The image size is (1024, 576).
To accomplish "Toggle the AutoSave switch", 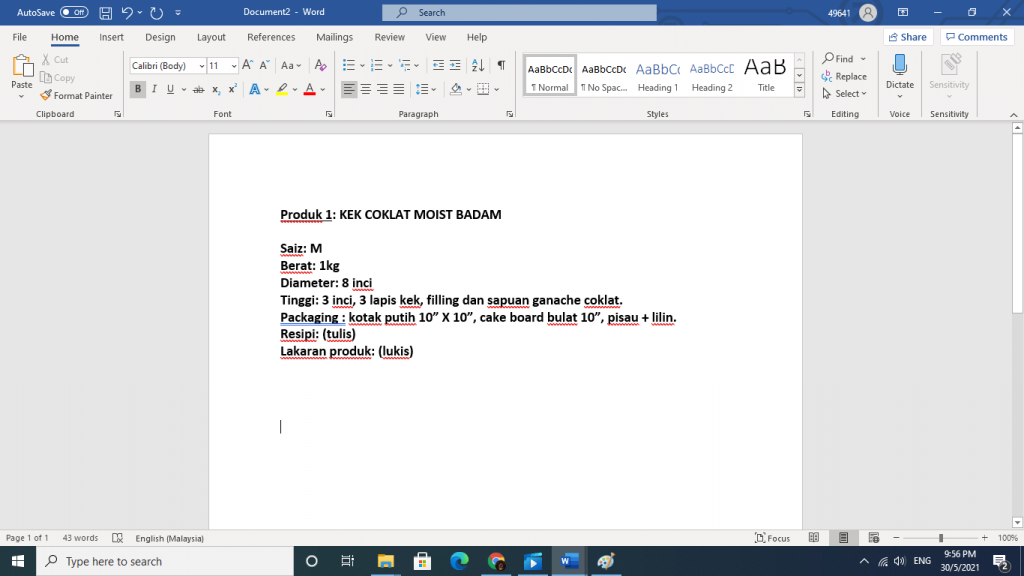I will [x=74, y=13].
